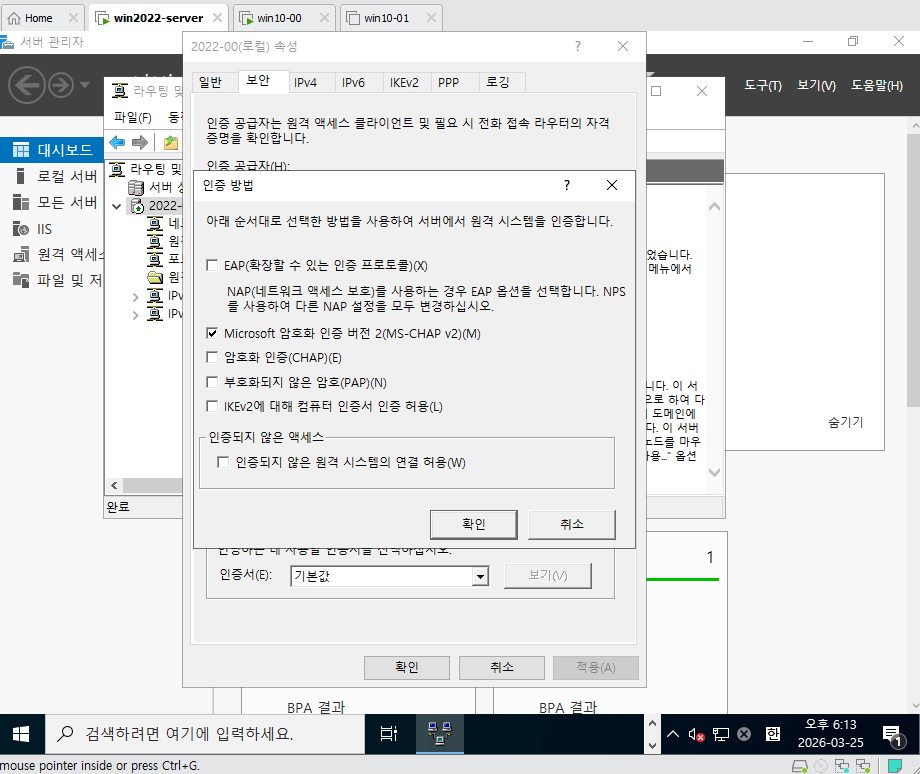Confirm 인증 방법 dialog with 확인
The width and height of the screenshot is (920, 774).
pyautogui.click(x=473, y=524)
